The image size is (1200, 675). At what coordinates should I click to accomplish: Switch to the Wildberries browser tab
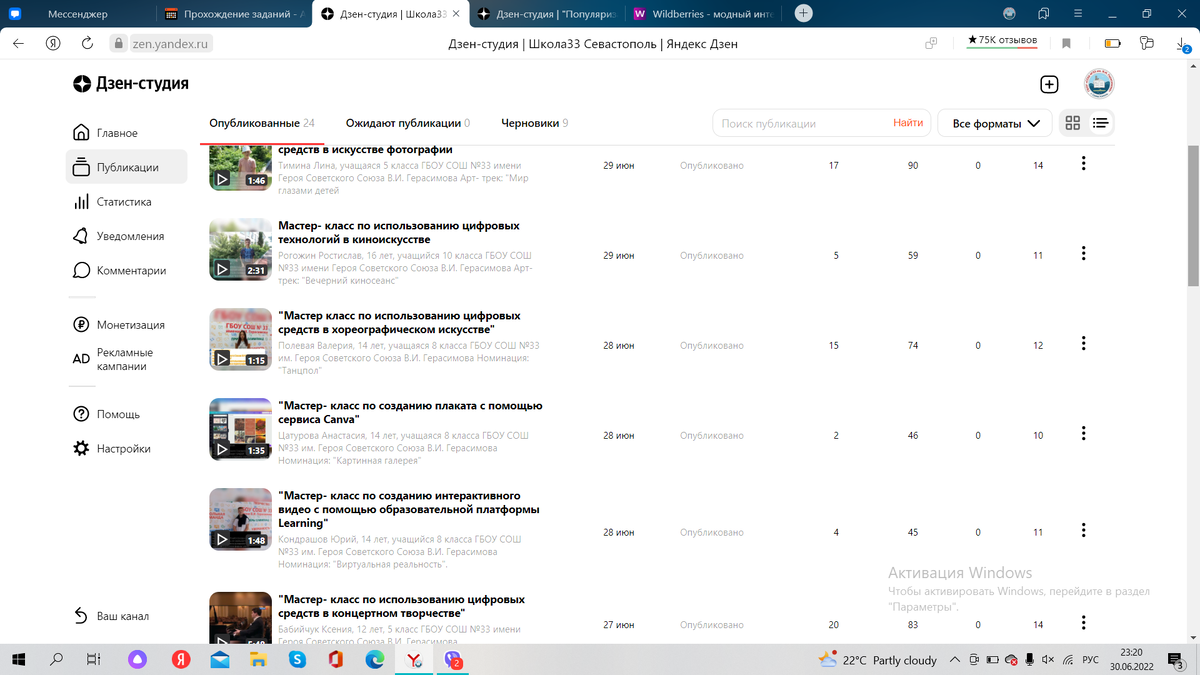pyautogui.click(x=705, y=14)
